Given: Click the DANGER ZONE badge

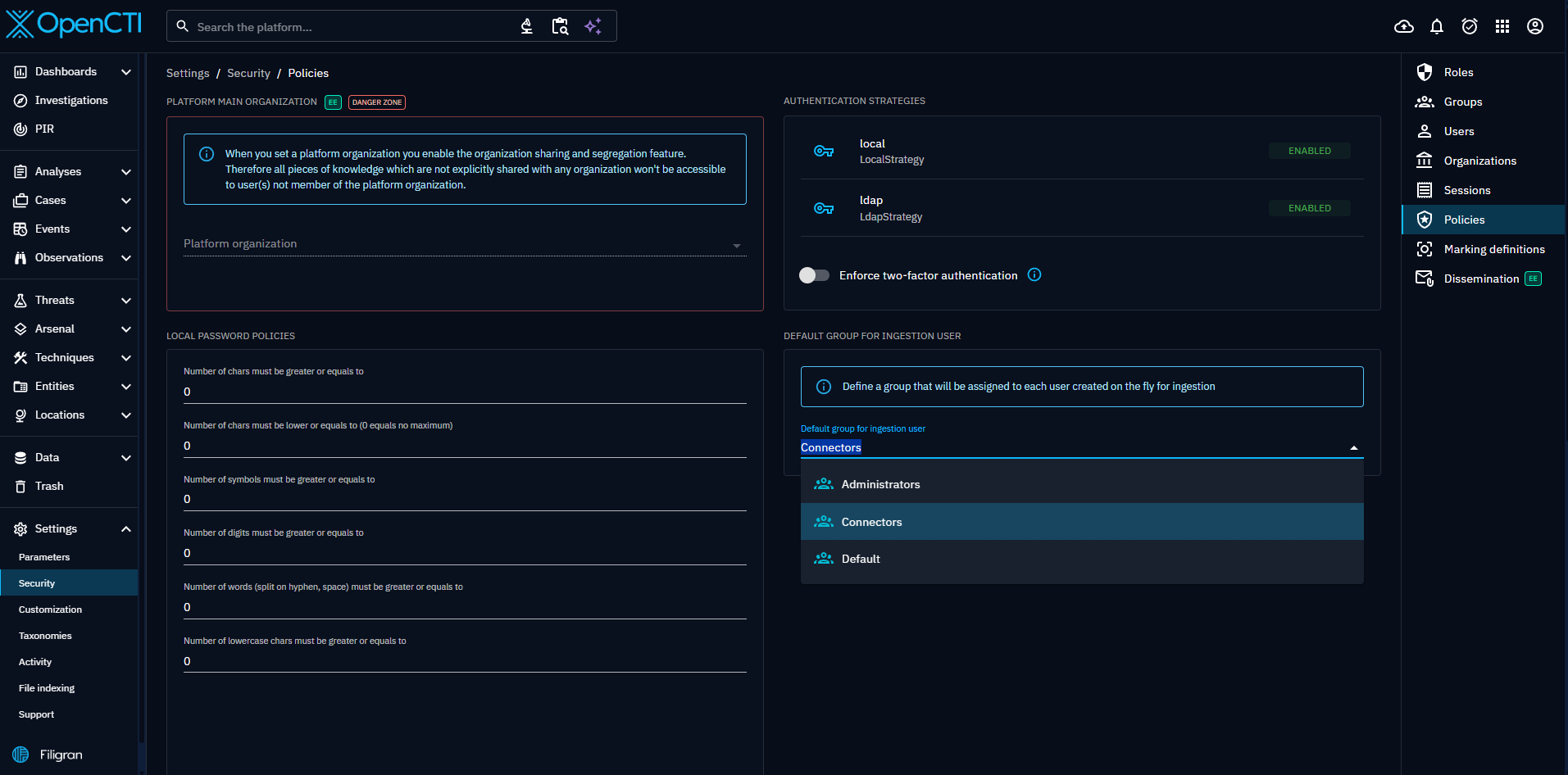Looking at the screenshot, I should pos(377,102).
